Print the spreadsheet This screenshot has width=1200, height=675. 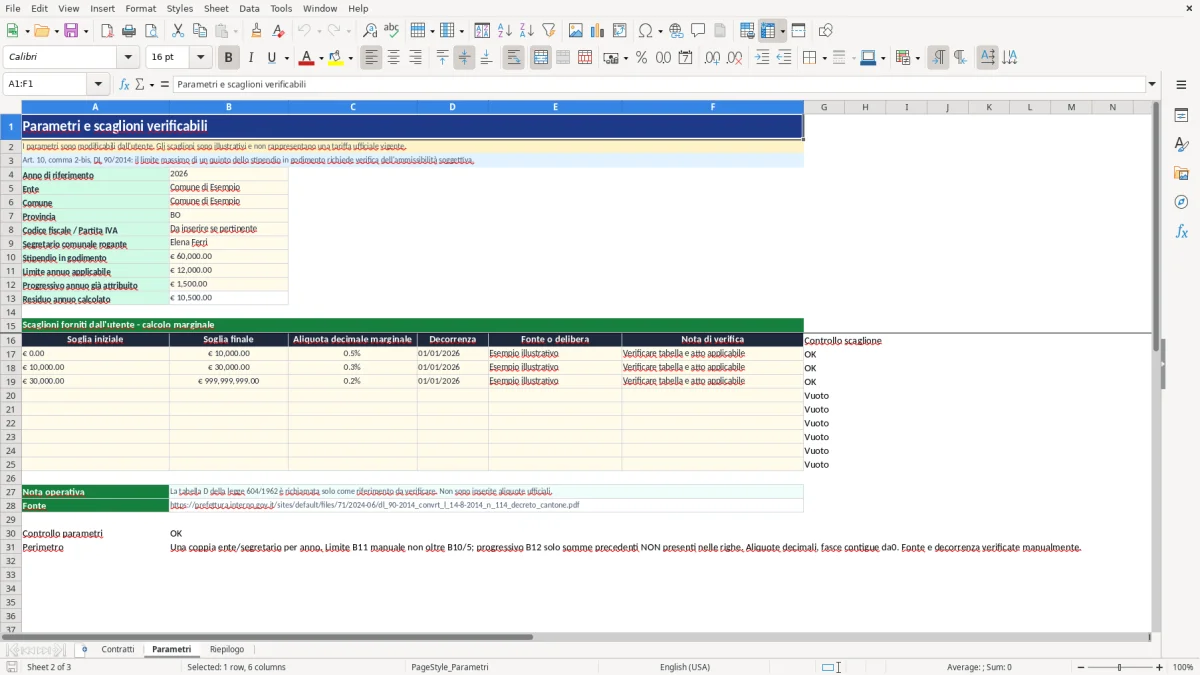point(128,31)
